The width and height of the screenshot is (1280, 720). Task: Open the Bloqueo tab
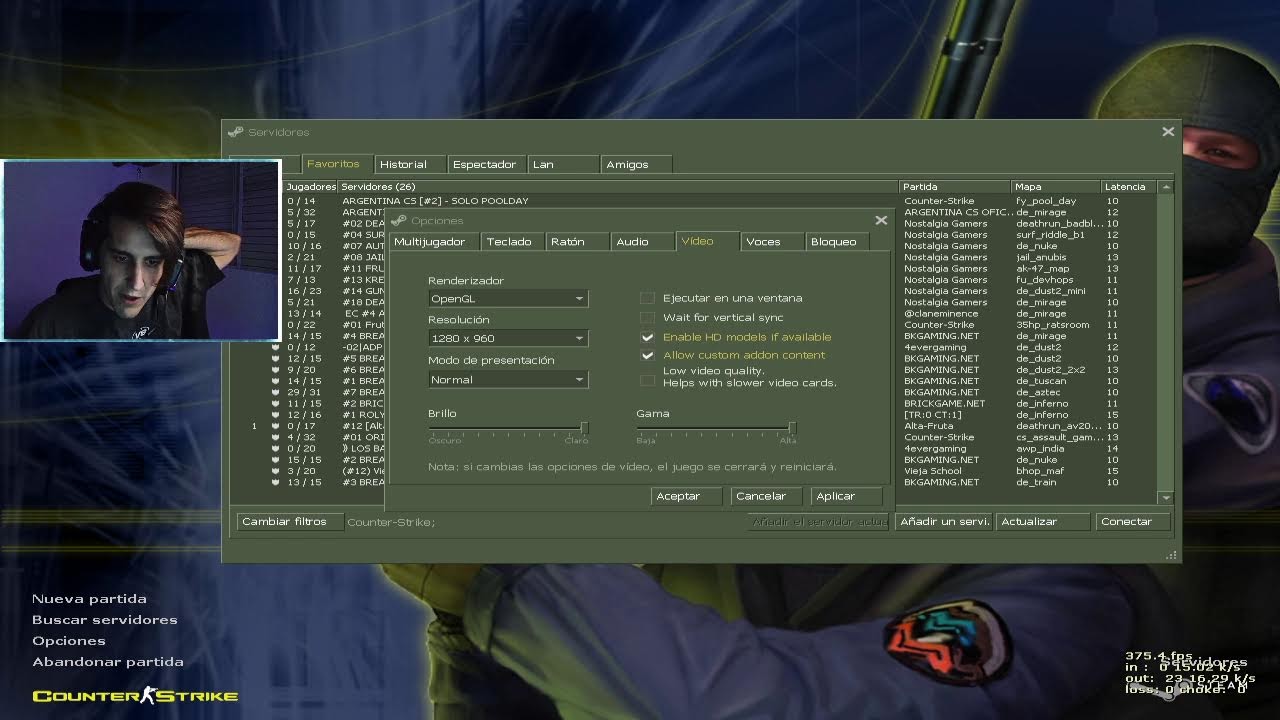click(838, 241)
